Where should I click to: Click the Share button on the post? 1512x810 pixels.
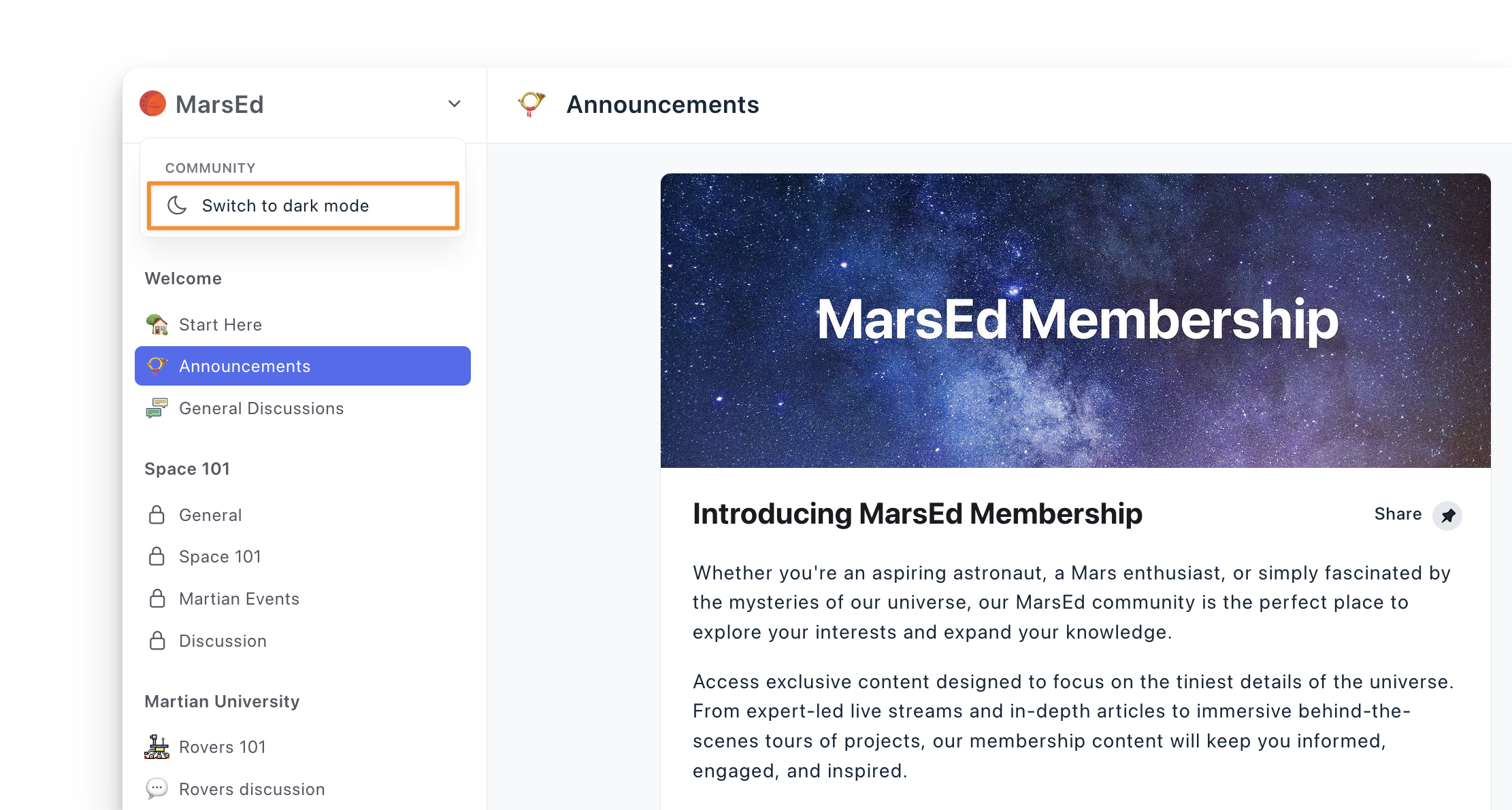point(1397,514)
